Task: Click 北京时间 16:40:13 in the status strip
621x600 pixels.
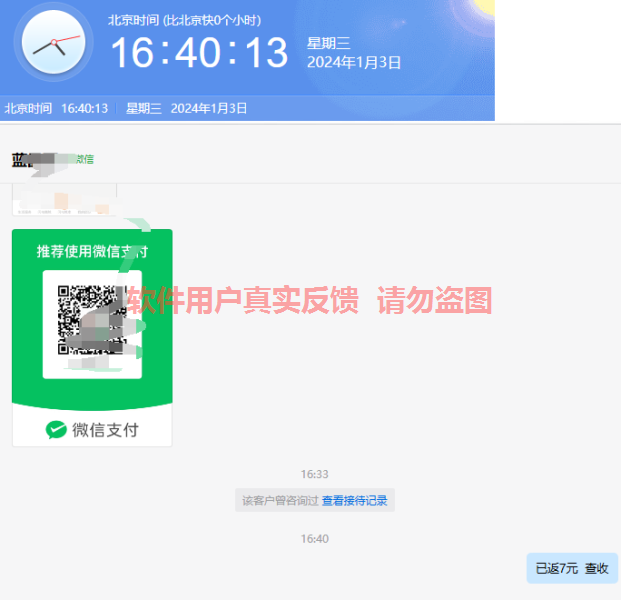Action: [x=56, y=108]
